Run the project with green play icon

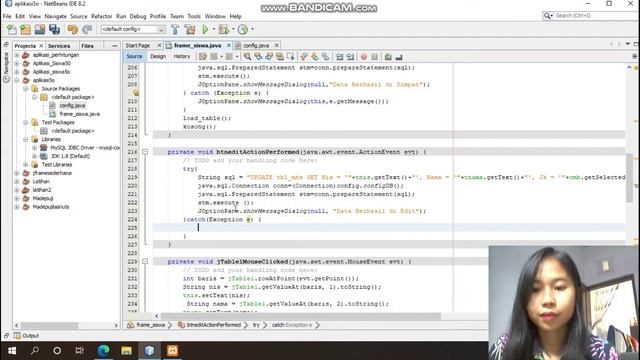point(205,29)
